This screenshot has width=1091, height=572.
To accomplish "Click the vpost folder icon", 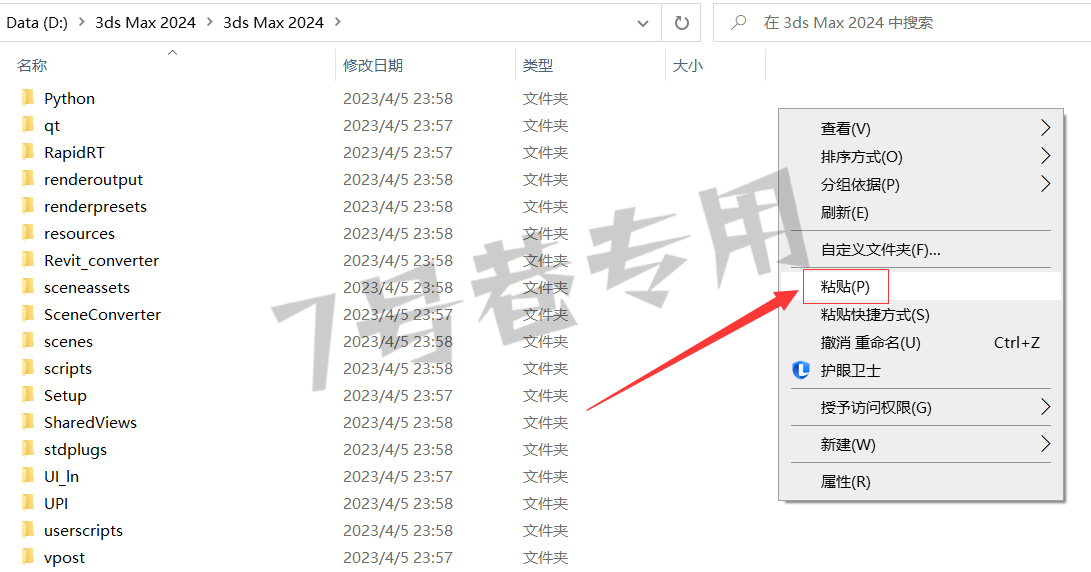I will point(28,557).
